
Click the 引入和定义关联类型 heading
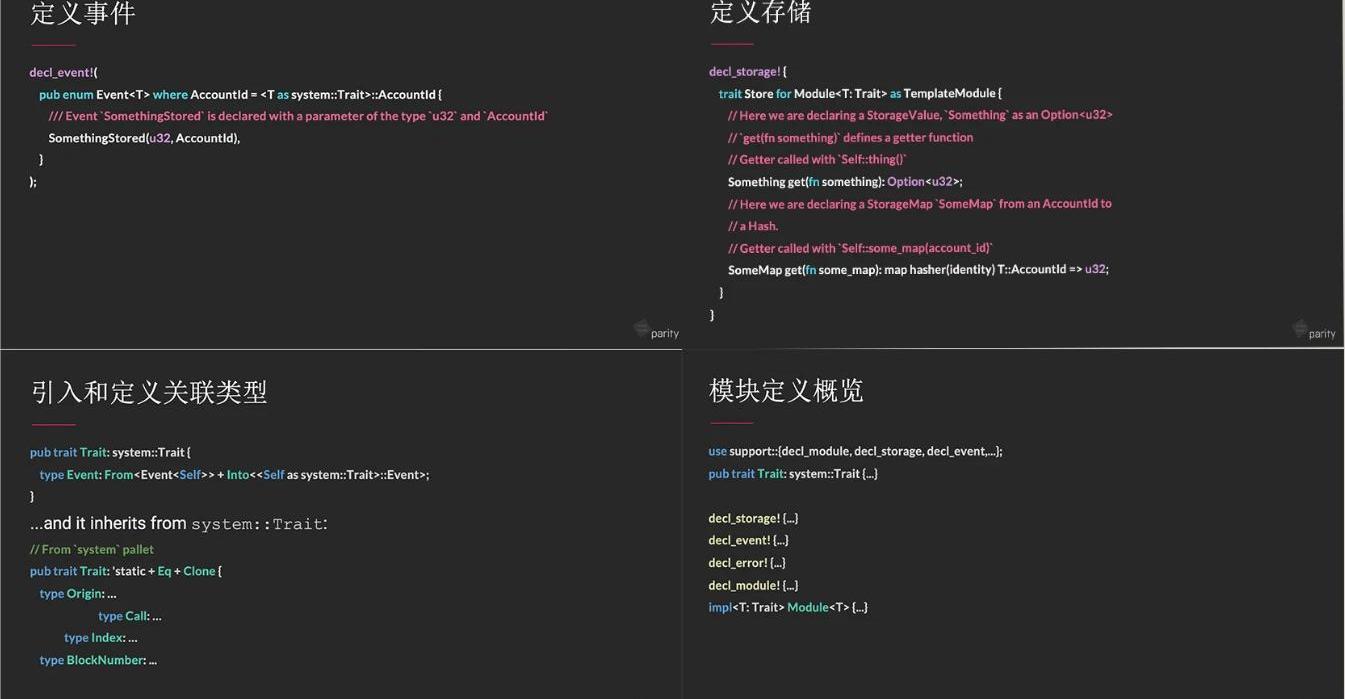(x=149, y=392)
